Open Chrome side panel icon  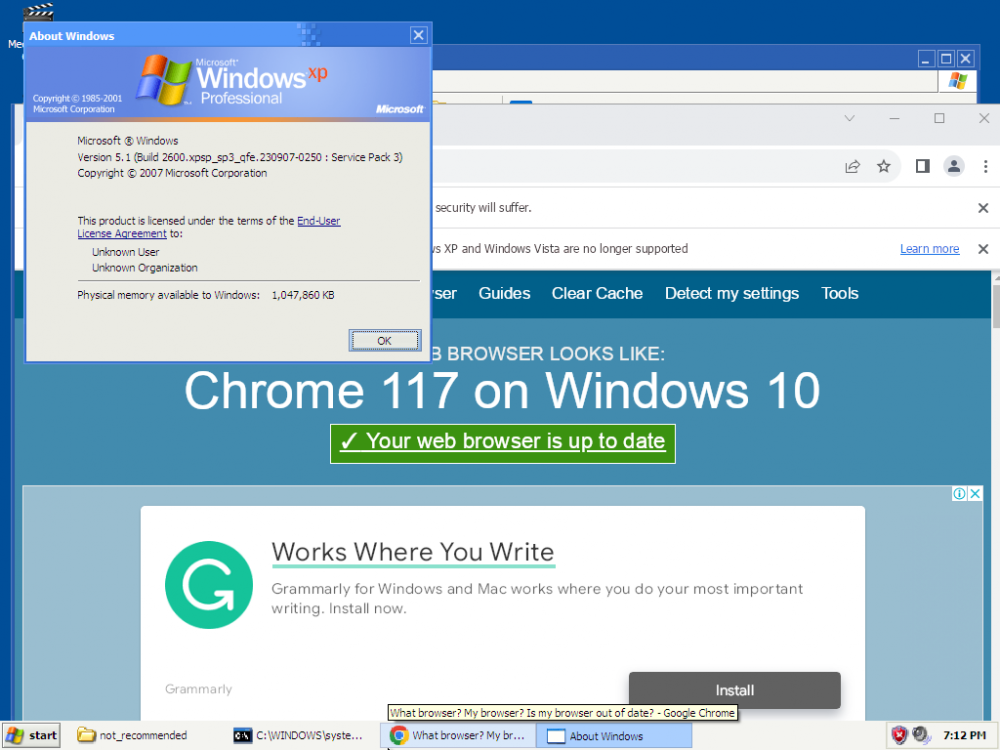point(923,166)
